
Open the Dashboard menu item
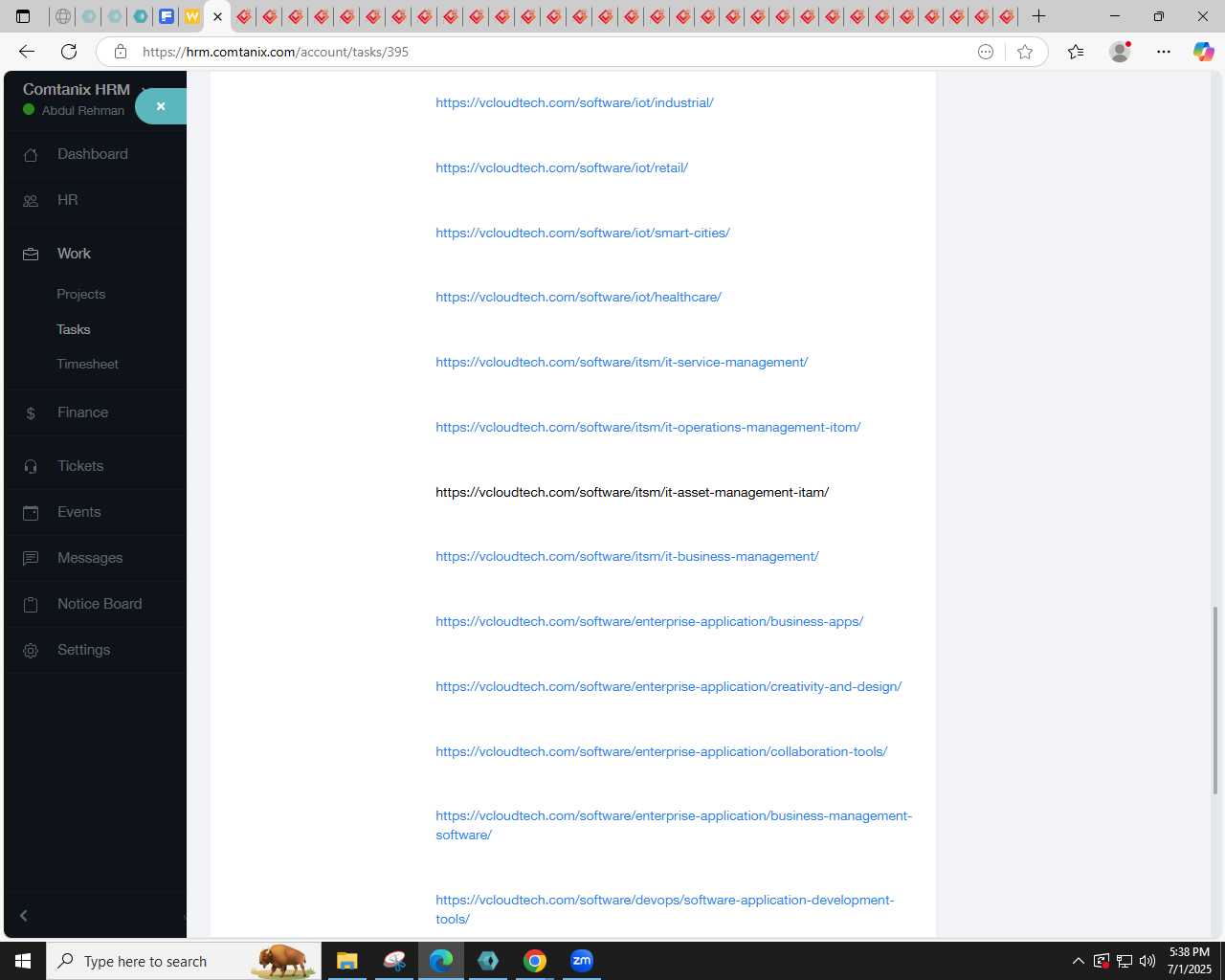pyautogui.click(x=92, y=154)
